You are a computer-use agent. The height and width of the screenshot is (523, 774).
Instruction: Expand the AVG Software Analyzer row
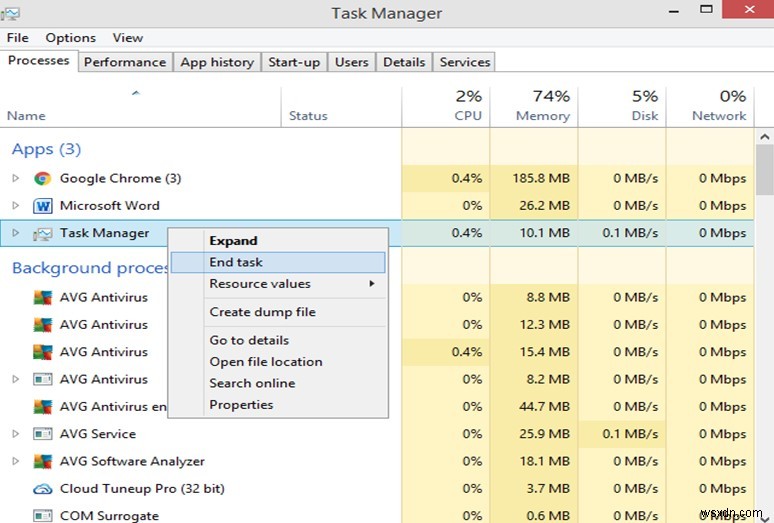click(x=15, y=461)
